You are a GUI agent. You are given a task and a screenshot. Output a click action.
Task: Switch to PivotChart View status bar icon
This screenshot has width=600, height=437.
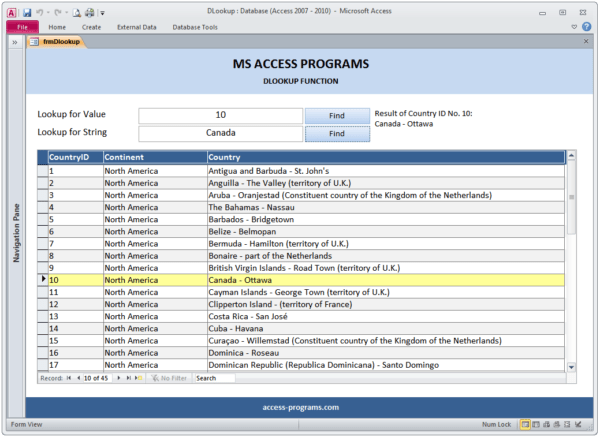[x=557, y=424]
